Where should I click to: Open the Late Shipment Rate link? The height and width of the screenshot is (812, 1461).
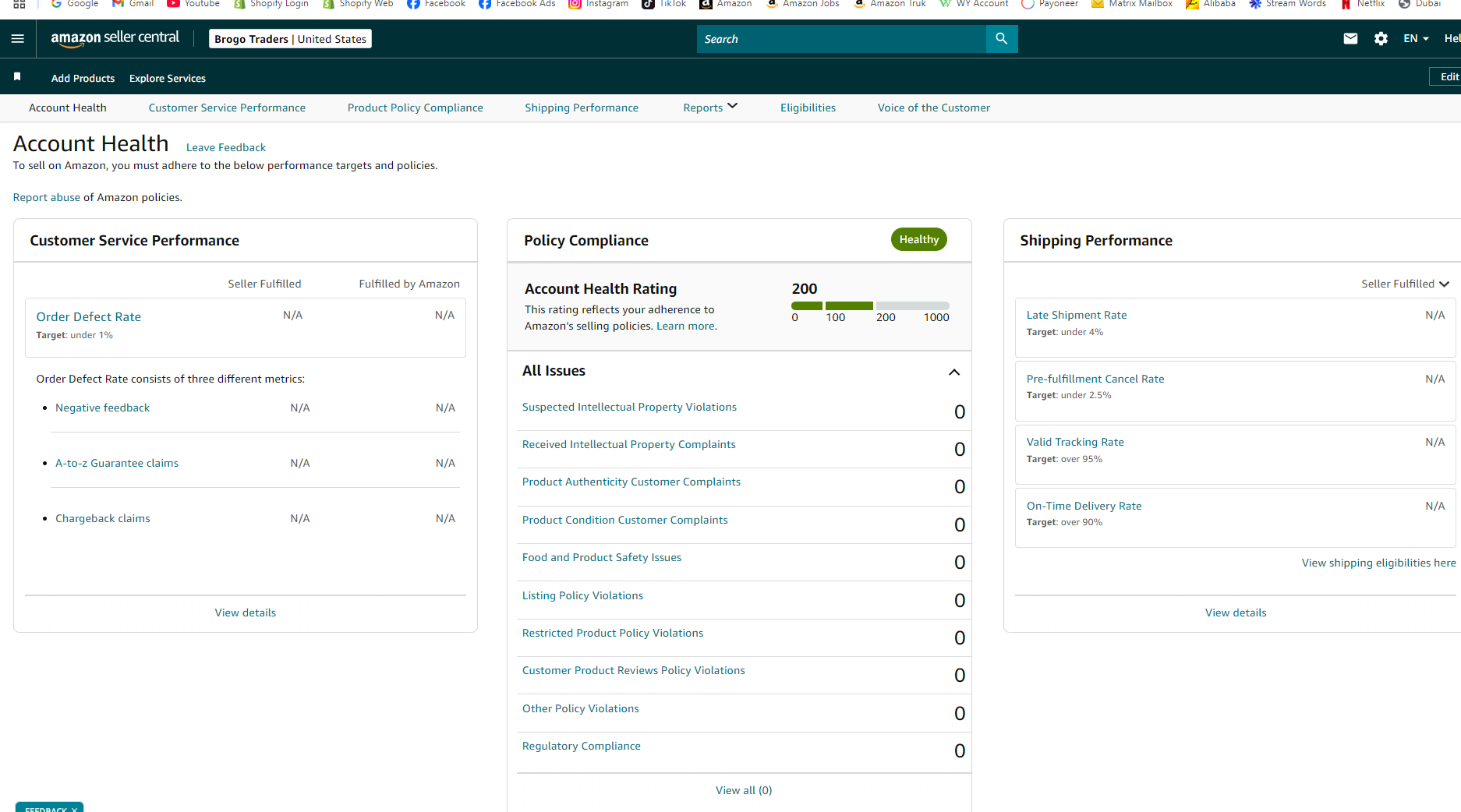[x=1077, y=315]
